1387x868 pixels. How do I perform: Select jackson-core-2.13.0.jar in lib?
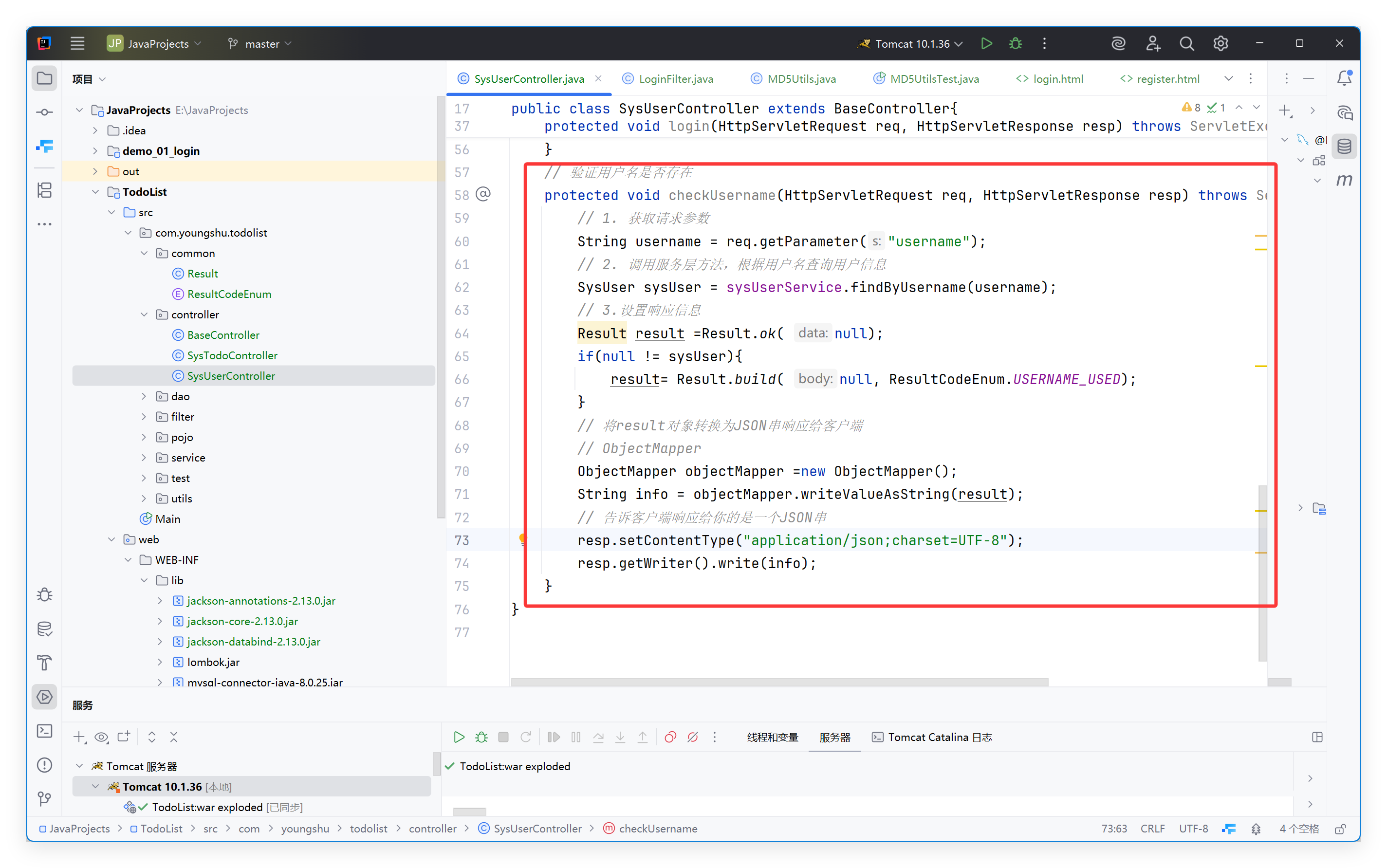[241, 621]
